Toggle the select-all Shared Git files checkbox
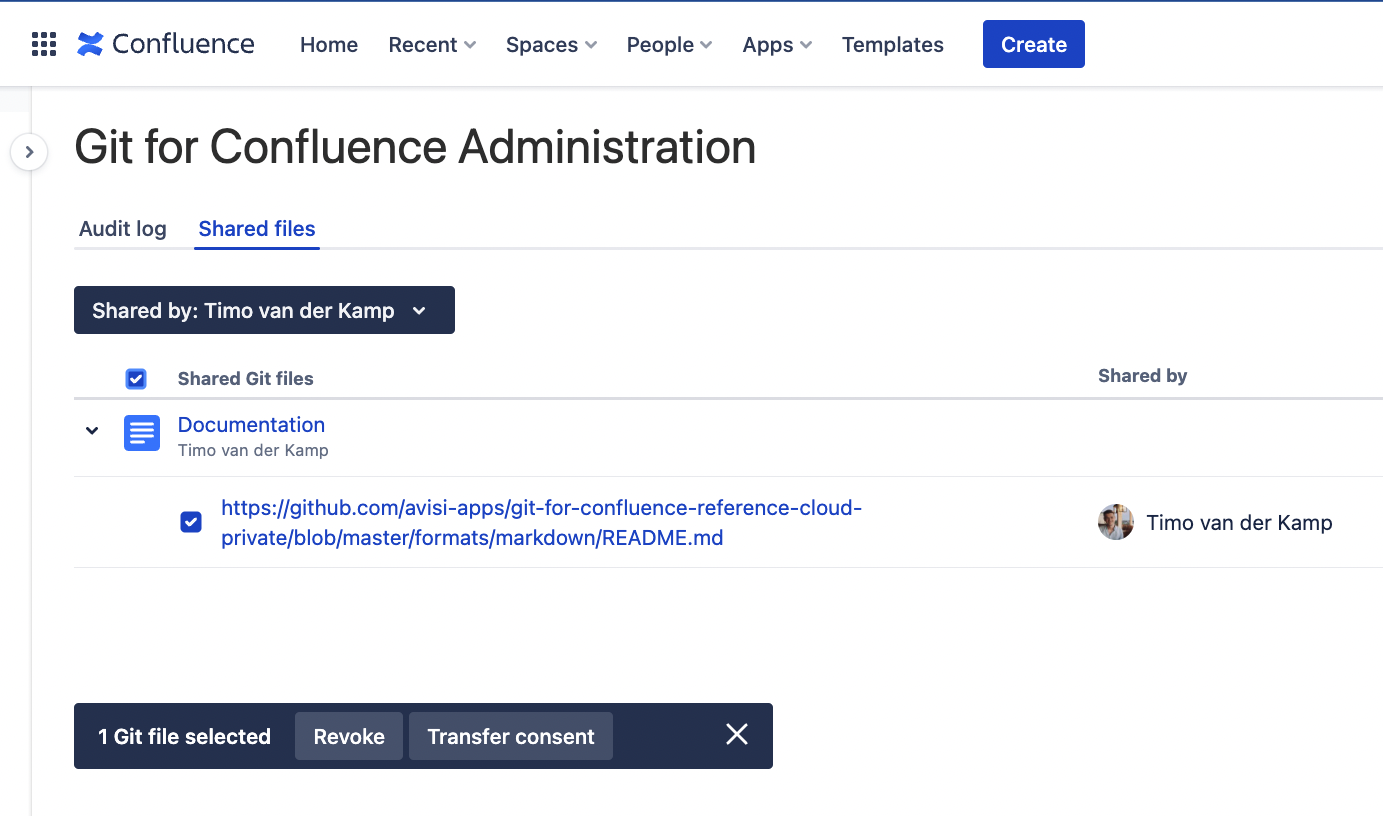The width and height of the screenshot is (1383, 816). [x=136, y=378]
